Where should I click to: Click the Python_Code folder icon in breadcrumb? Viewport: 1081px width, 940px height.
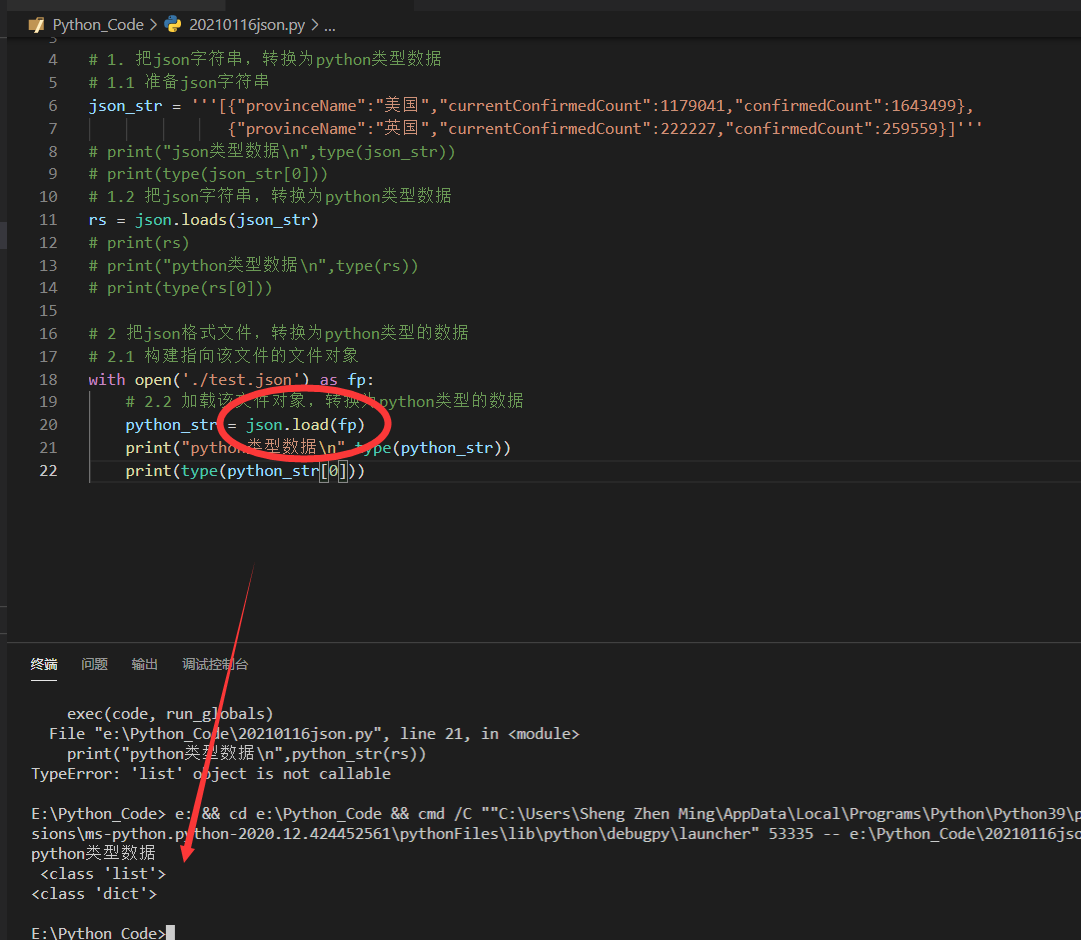36,26
